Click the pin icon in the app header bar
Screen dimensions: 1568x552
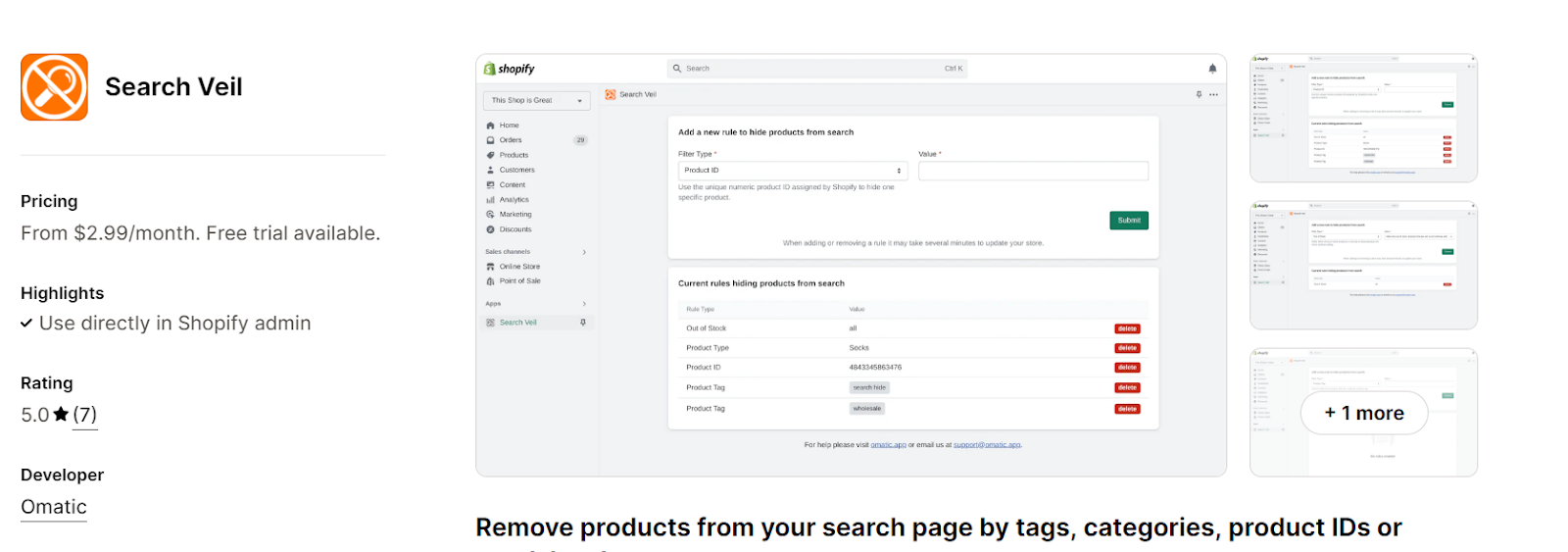point(1199,95)
